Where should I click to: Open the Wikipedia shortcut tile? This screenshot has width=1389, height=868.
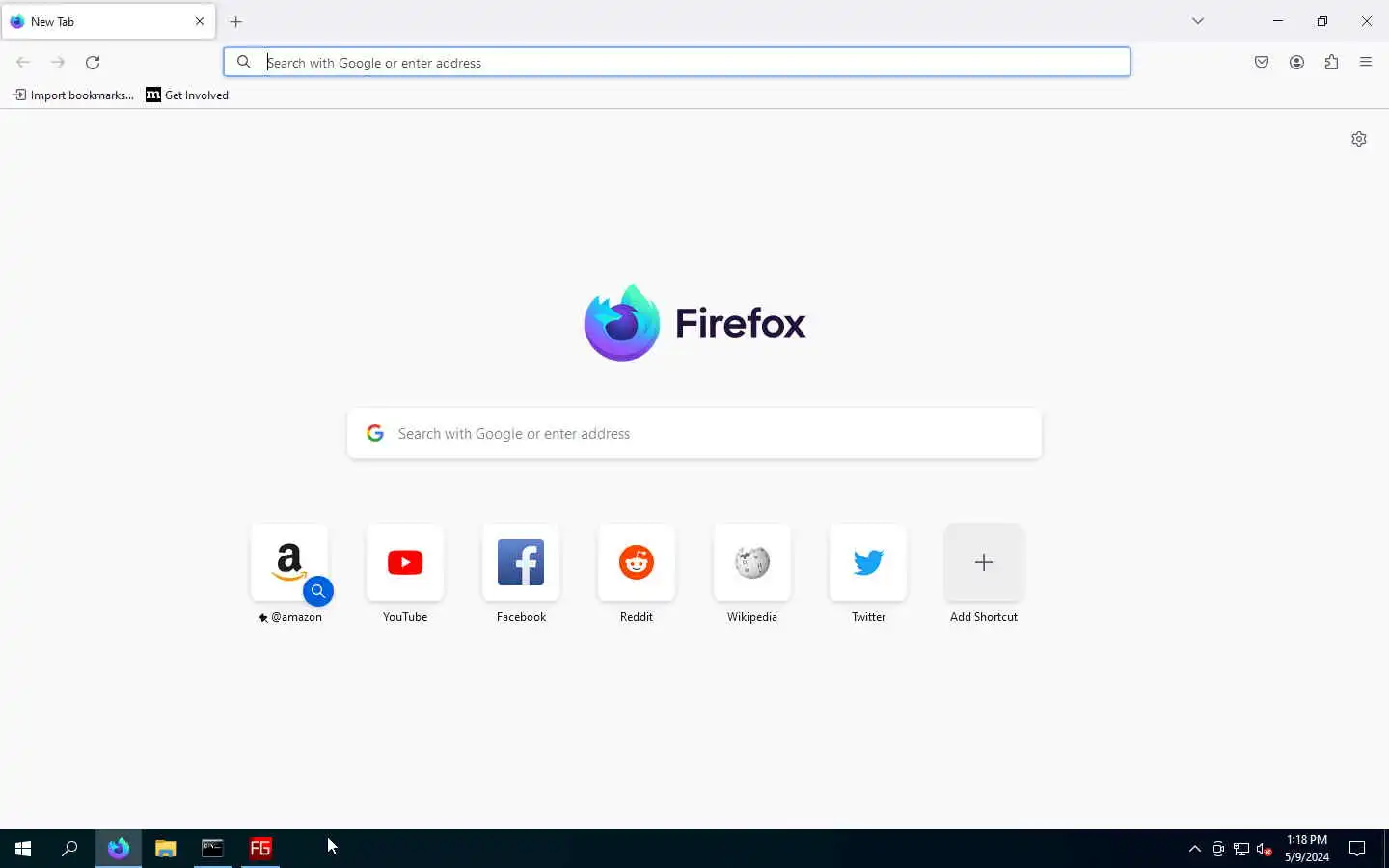point(752,562)
